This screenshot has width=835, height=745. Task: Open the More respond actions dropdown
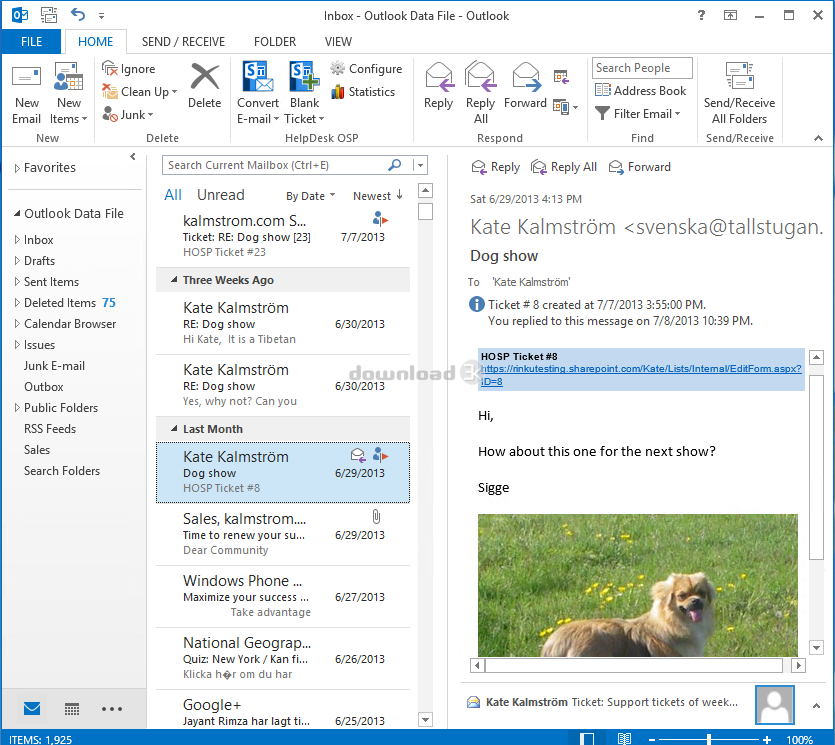tap(566, 107)
